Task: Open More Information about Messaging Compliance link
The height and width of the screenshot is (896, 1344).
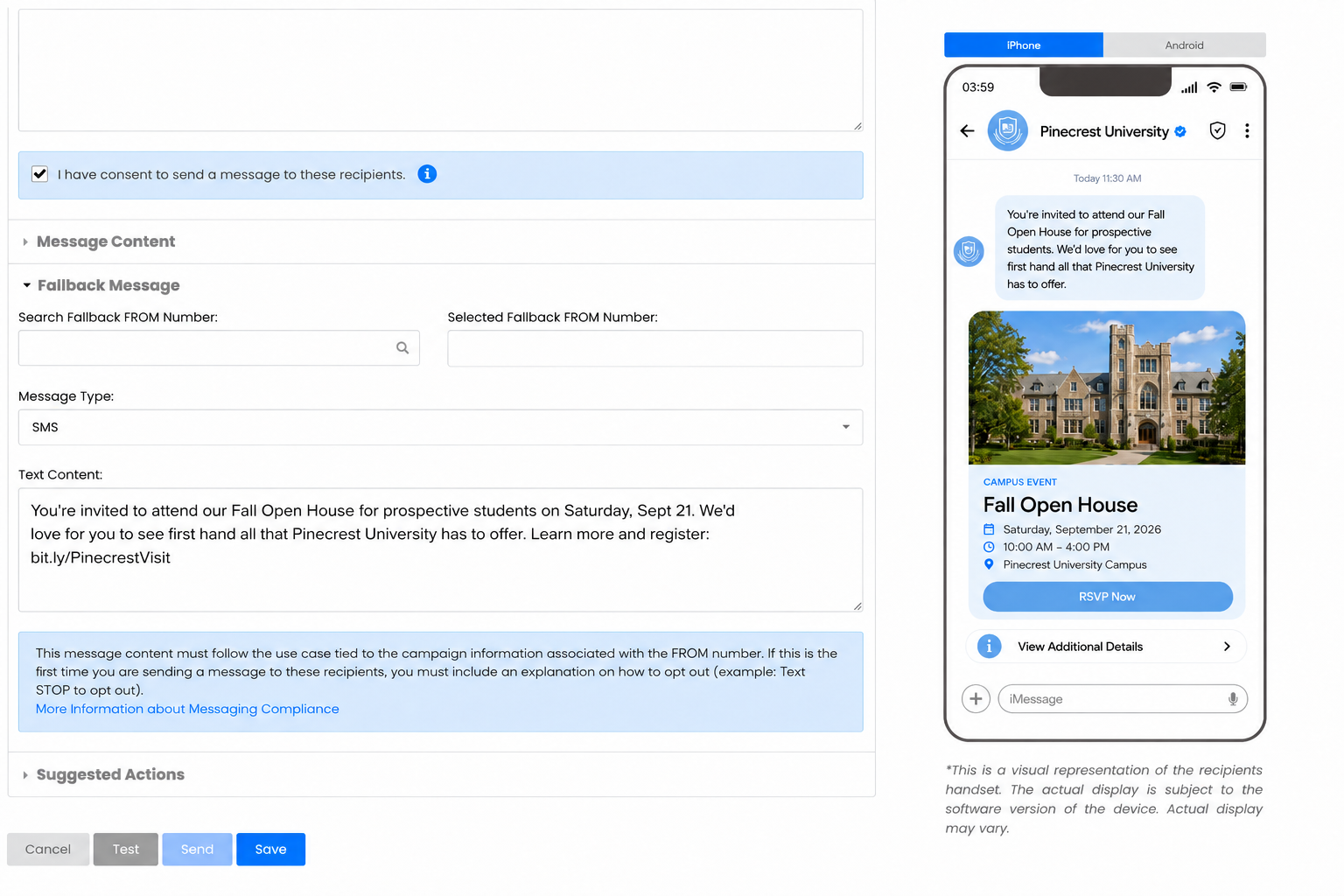Action: coord(187,709)
